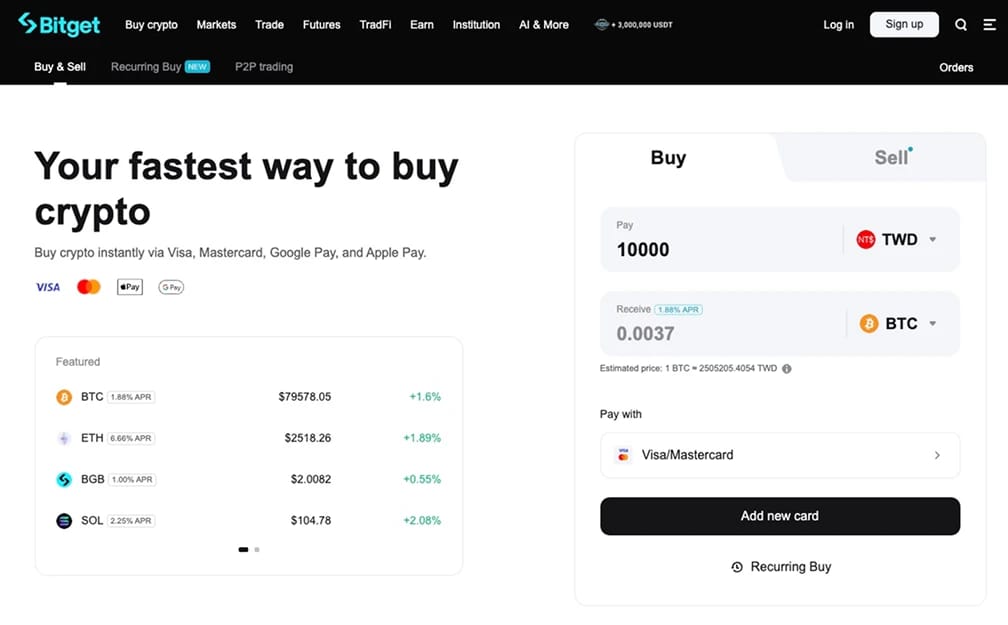Click the BGB price $2.0082

[x=310, y=480]
